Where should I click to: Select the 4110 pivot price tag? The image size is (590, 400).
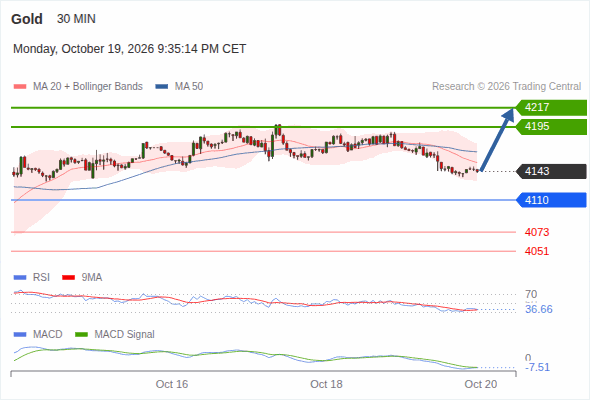(551, 200)
